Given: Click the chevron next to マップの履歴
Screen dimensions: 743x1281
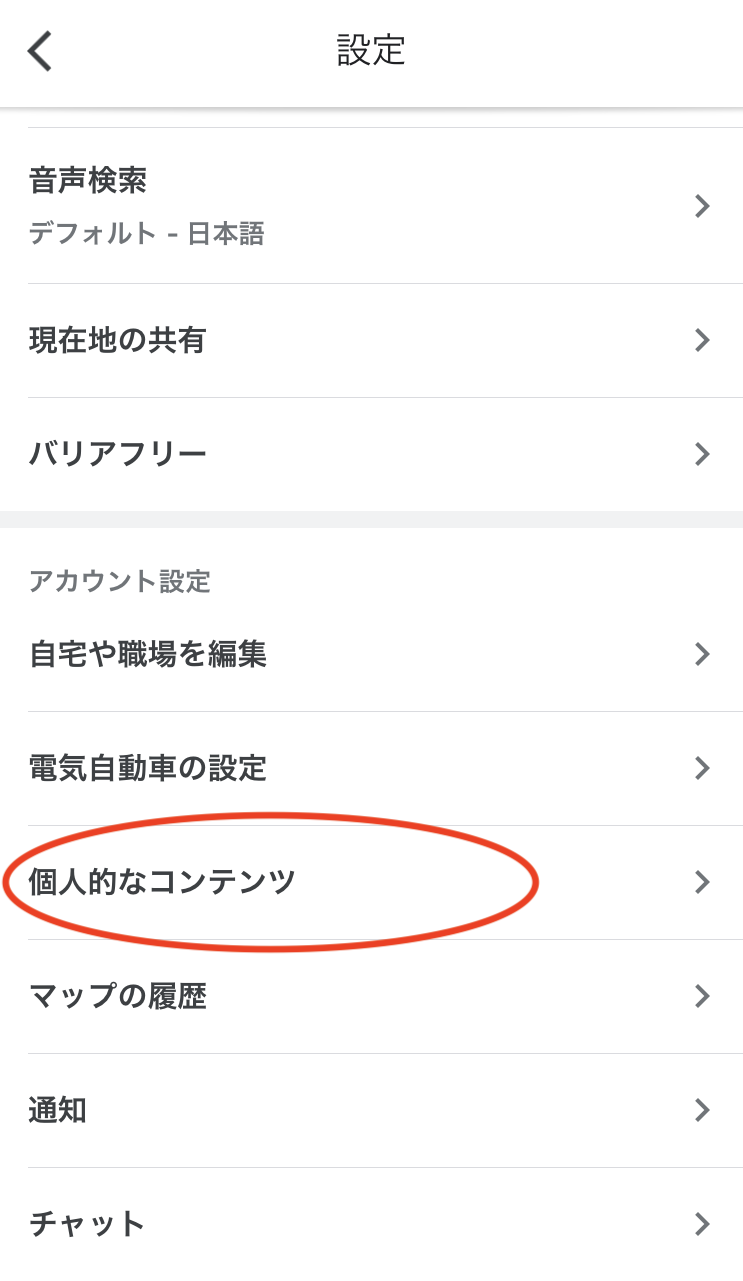Looking at the screenshot, I should (x=702, y=997).
